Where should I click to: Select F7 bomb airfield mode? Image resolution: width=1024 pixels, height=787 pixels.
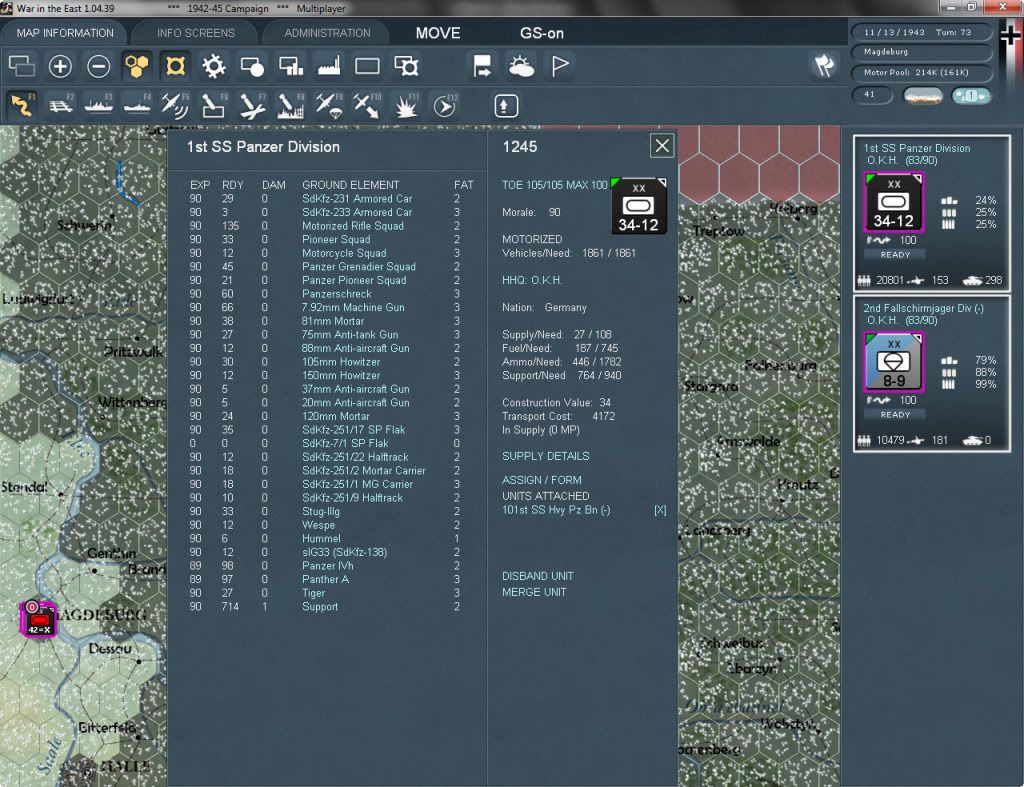(x=252, y=105)
